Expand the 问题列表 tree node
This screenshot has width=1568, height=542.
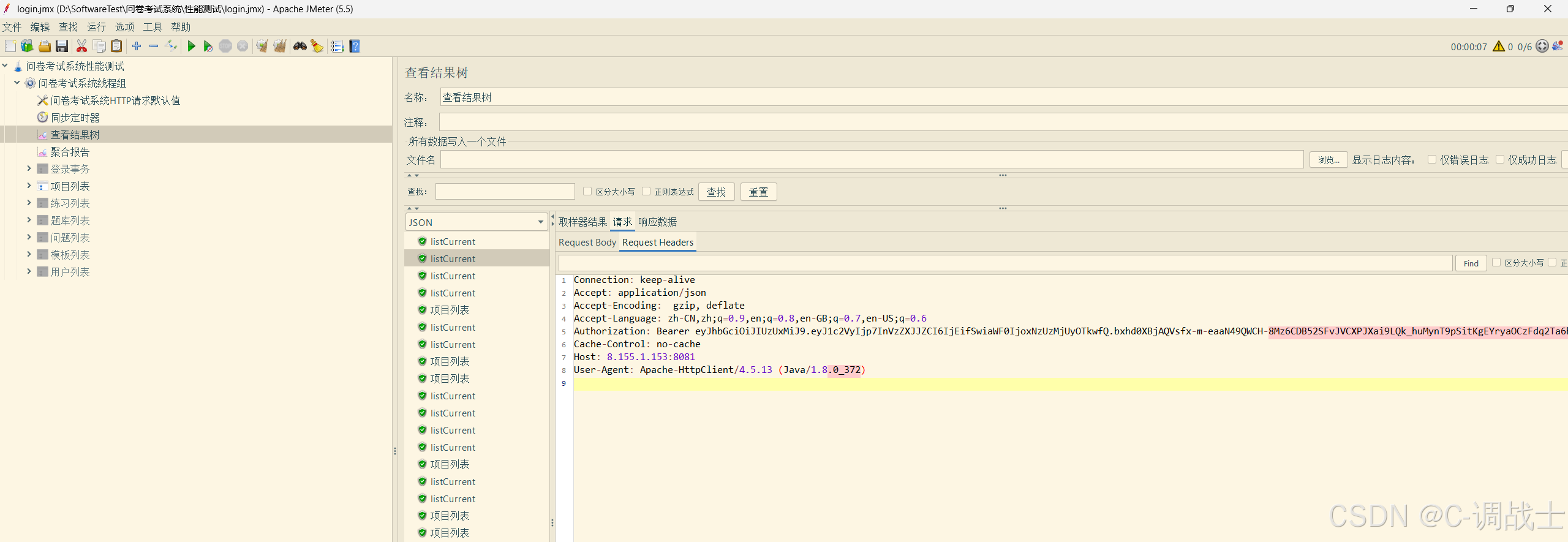[x=29, y=237]
